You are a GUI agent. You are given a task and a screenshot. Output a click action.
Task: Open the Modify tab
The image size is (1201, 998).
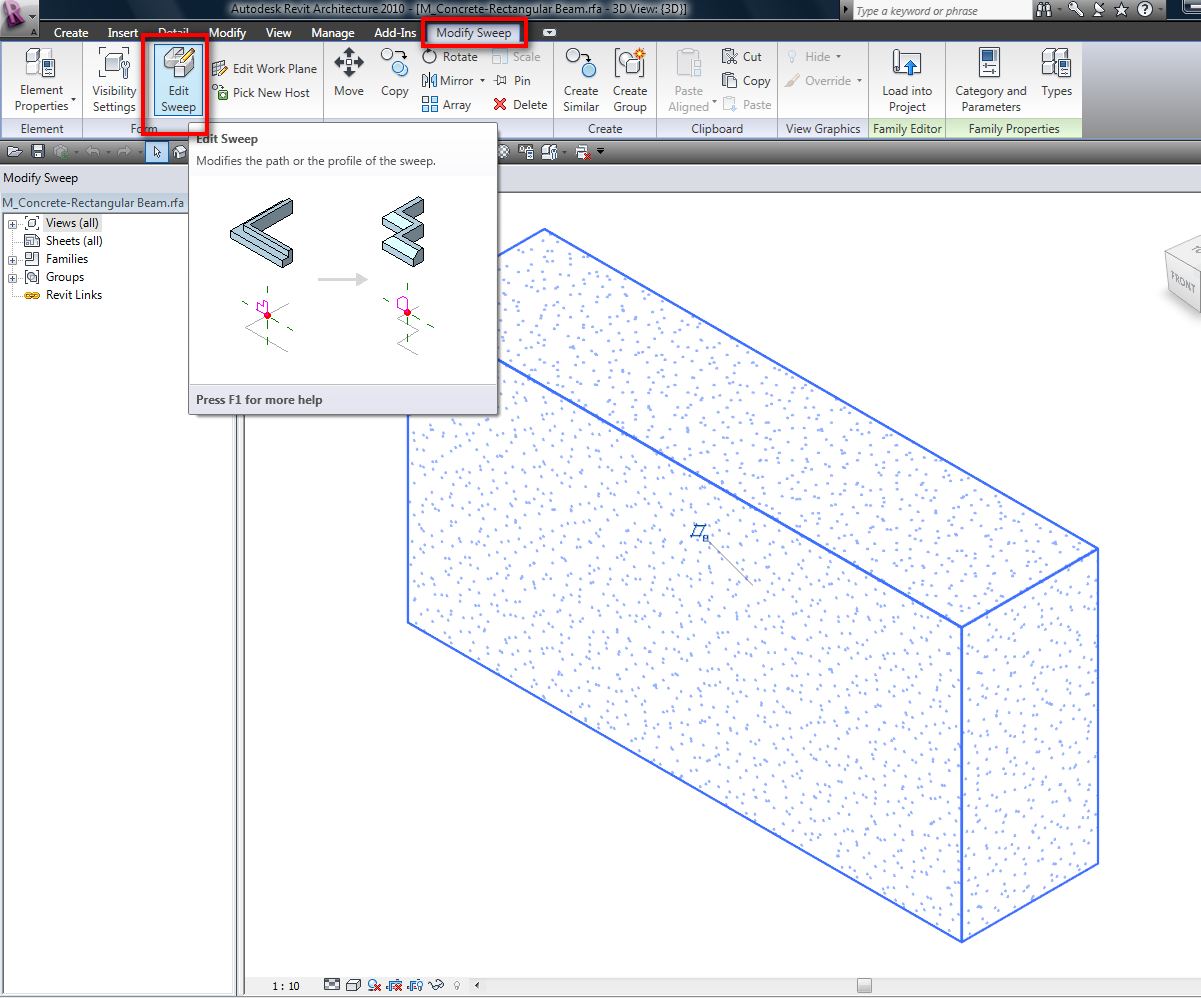pos(228,33)
